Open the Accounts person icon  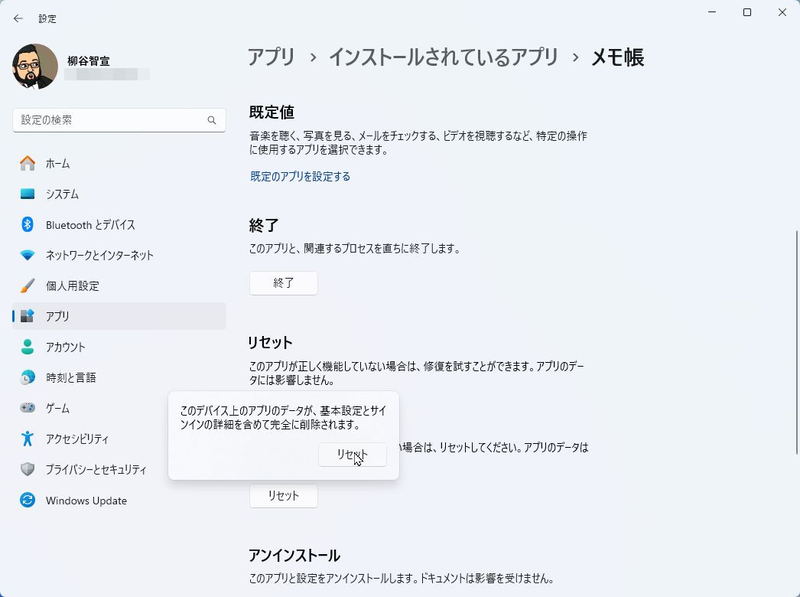coord(28,347)
